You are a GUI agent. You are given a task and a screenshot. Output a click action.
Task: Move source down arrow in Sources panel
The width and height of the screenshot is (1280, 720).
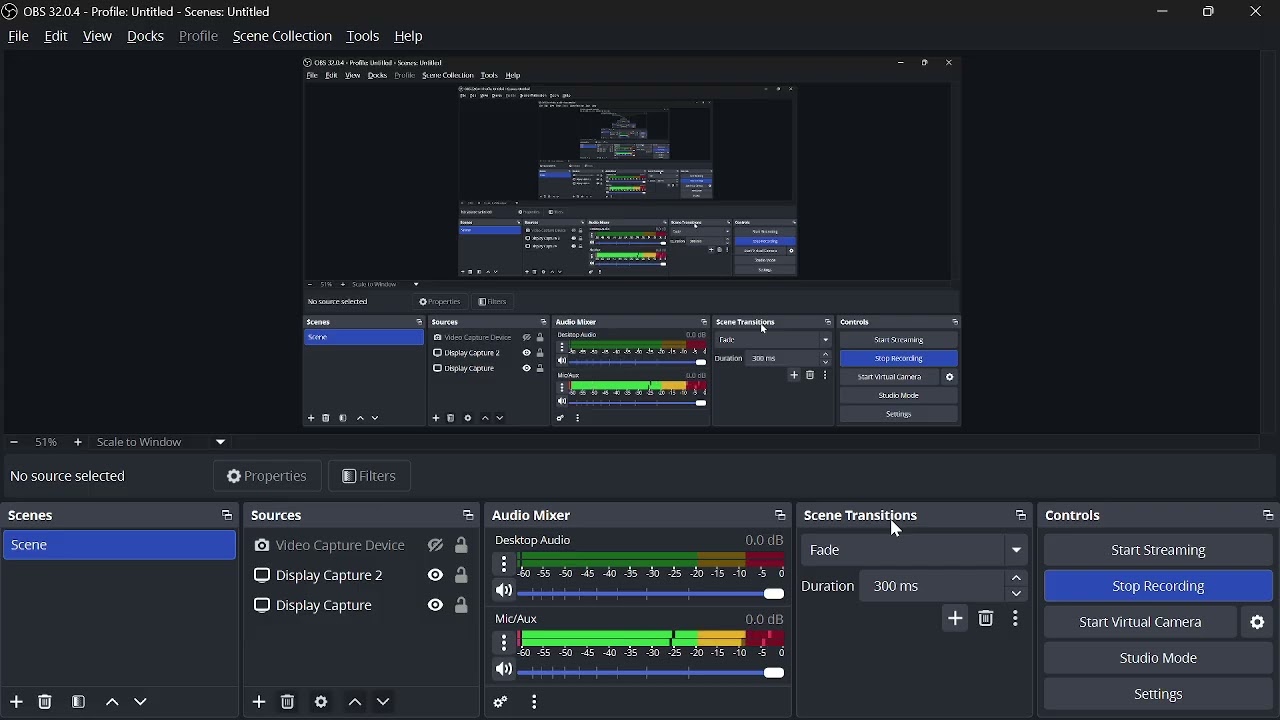click(x=384, y=703)
